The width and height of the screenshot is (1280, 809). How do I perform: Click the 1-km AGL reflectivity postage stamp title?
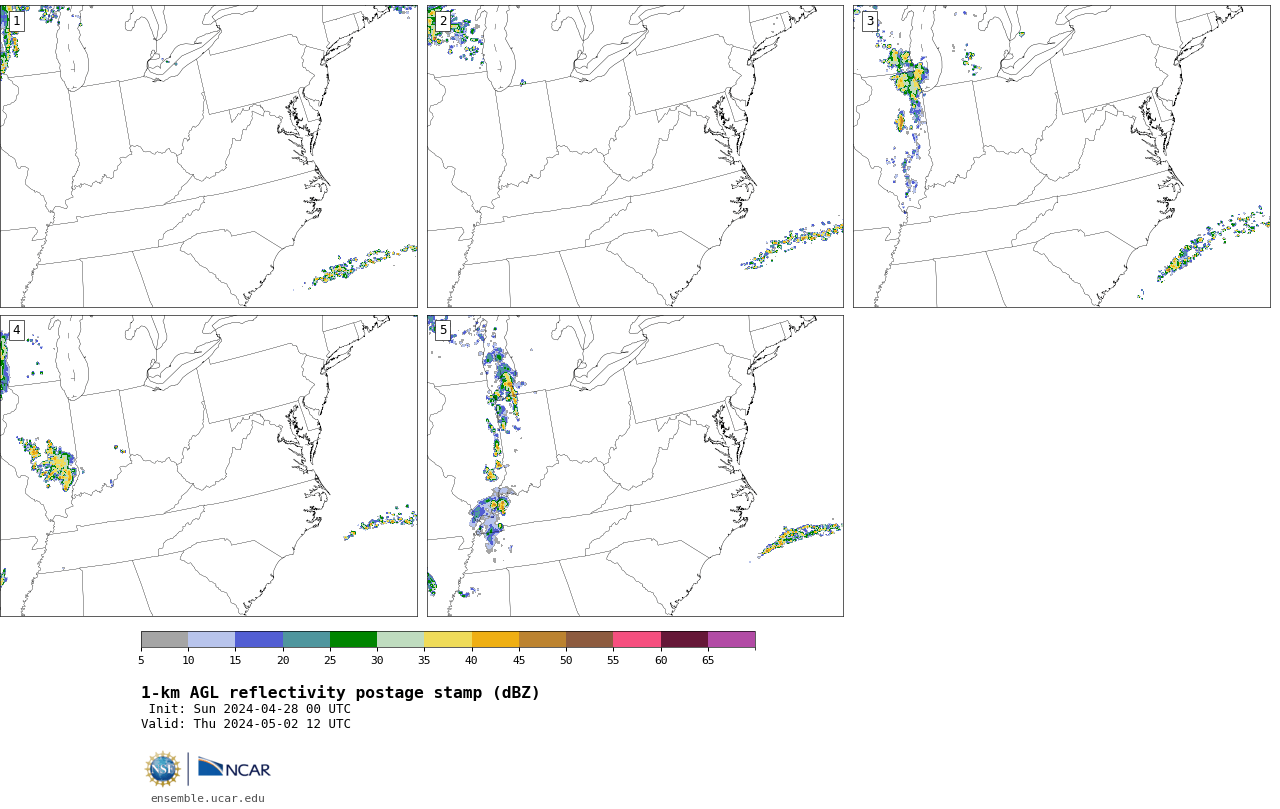(x=340, y=693)
